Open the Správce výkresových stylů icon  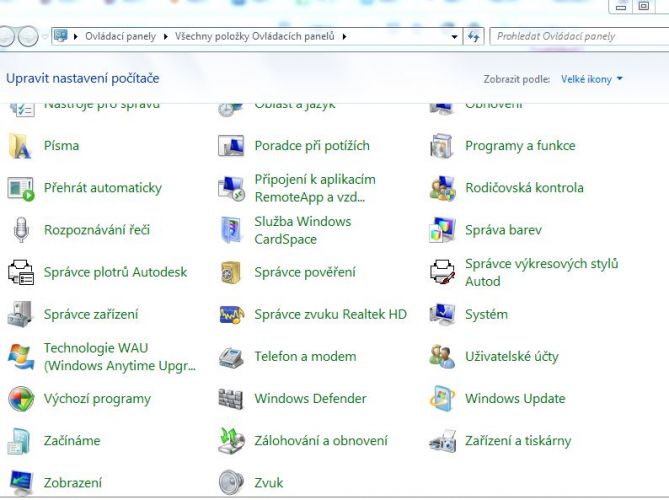[442, 272]
